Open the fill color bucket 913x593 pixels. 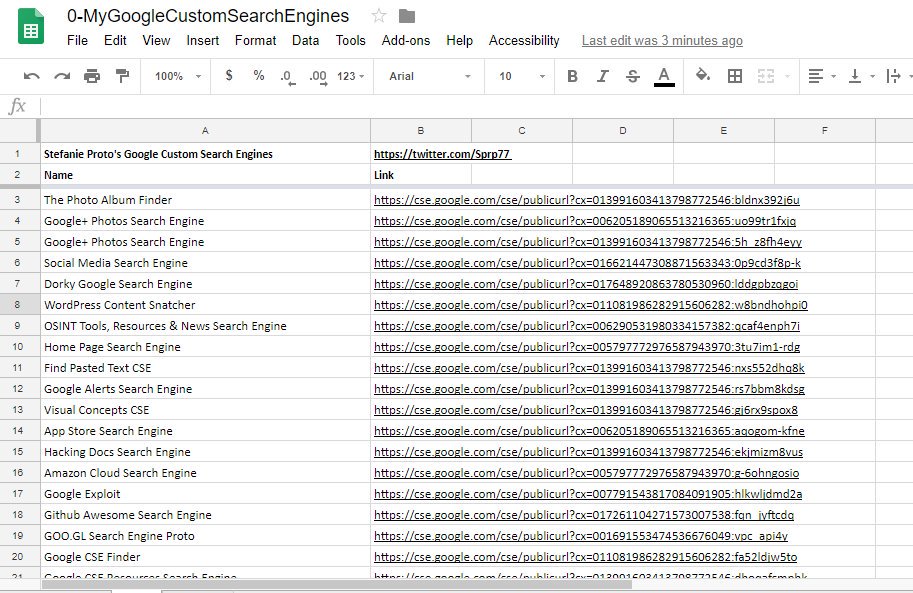[703, 75]
